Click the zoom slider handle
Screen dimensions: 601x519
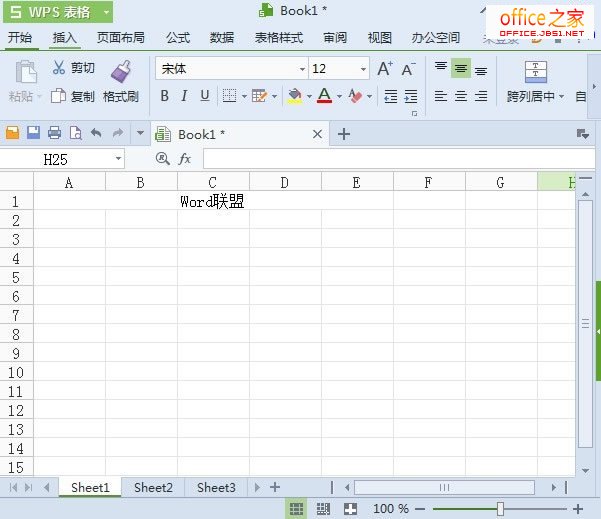tap(500, 509)
